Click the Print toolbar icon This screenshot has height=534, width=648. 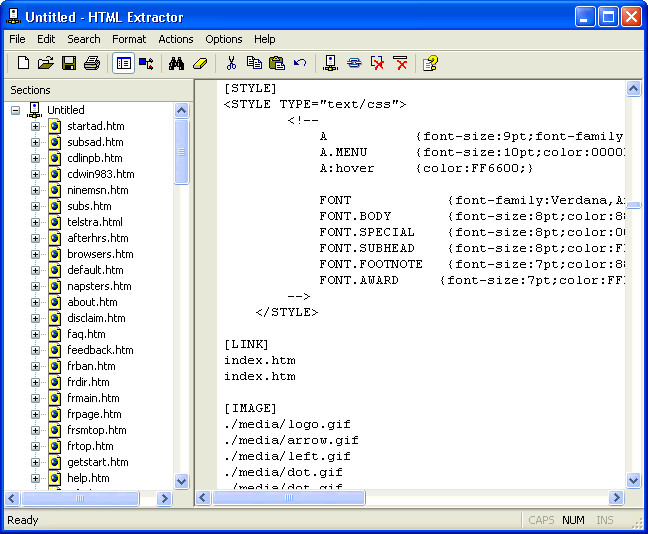coord(92,63)
